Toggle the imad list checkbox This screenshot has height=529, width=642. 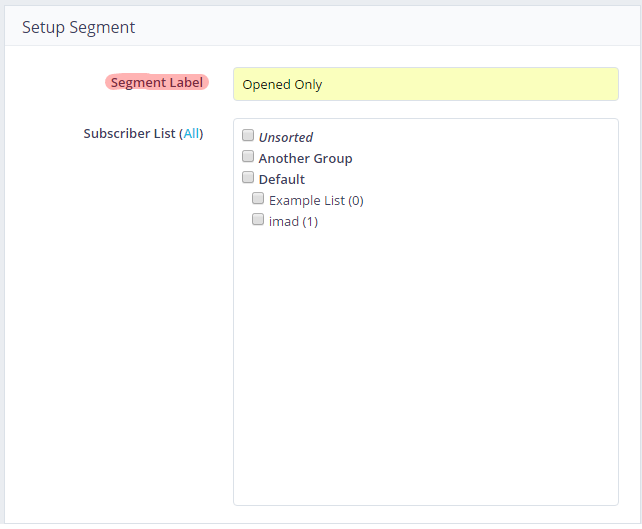258,220
